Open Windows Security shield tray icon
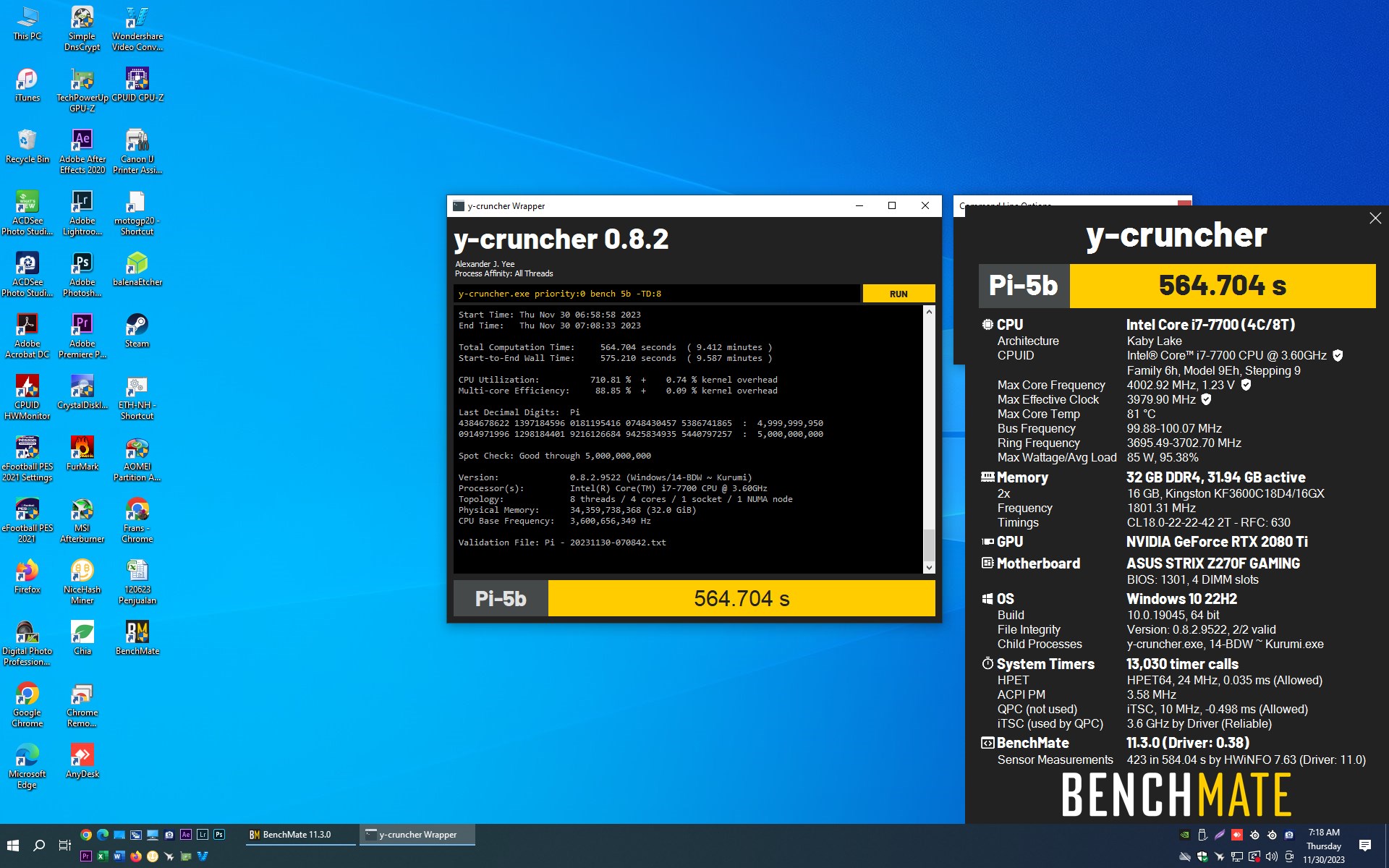The width and height of the screenshot is (1389, 868). (x=1202, y=856)
